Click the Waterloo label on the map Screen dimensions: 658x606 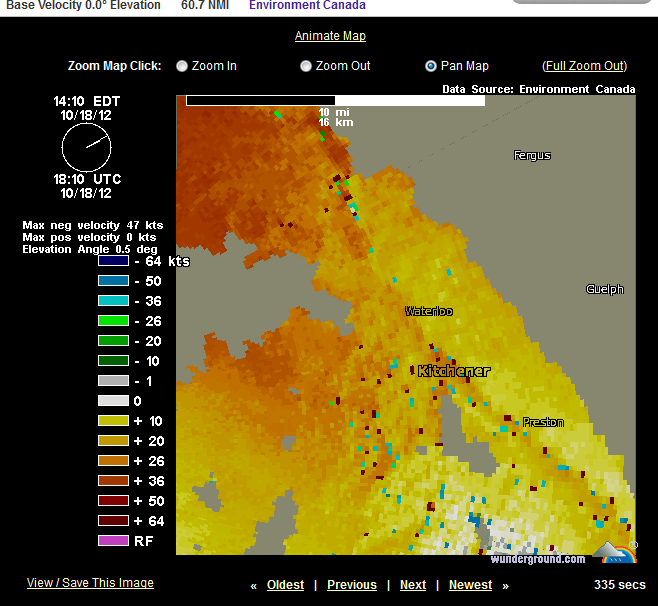coord(429,311)
